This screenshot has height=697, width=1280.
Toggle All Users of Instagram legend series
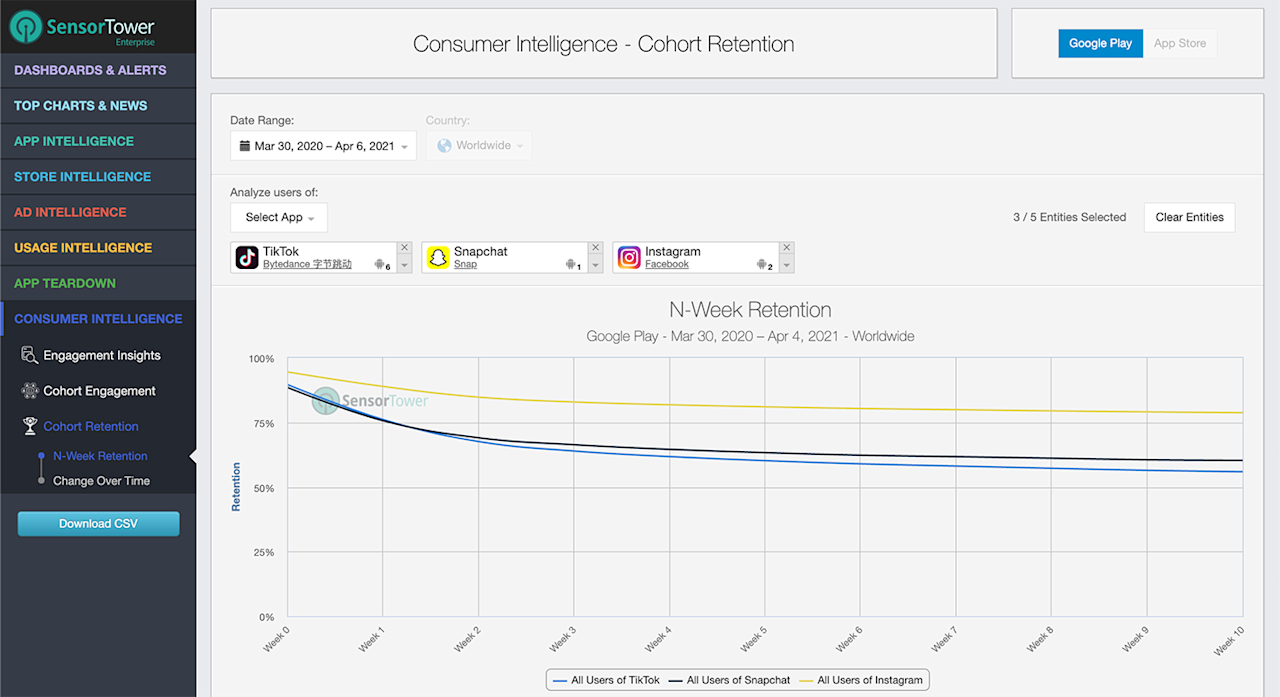860,680
